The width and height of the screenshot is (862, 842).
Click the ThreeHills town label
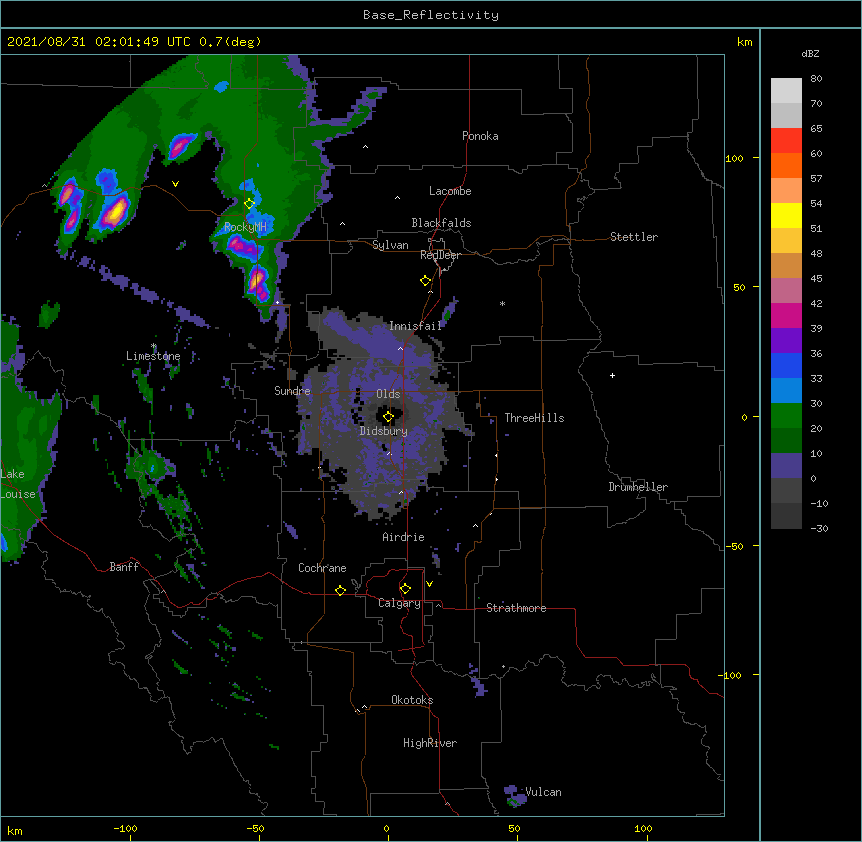pyautogui.click(x=534, y=418)
